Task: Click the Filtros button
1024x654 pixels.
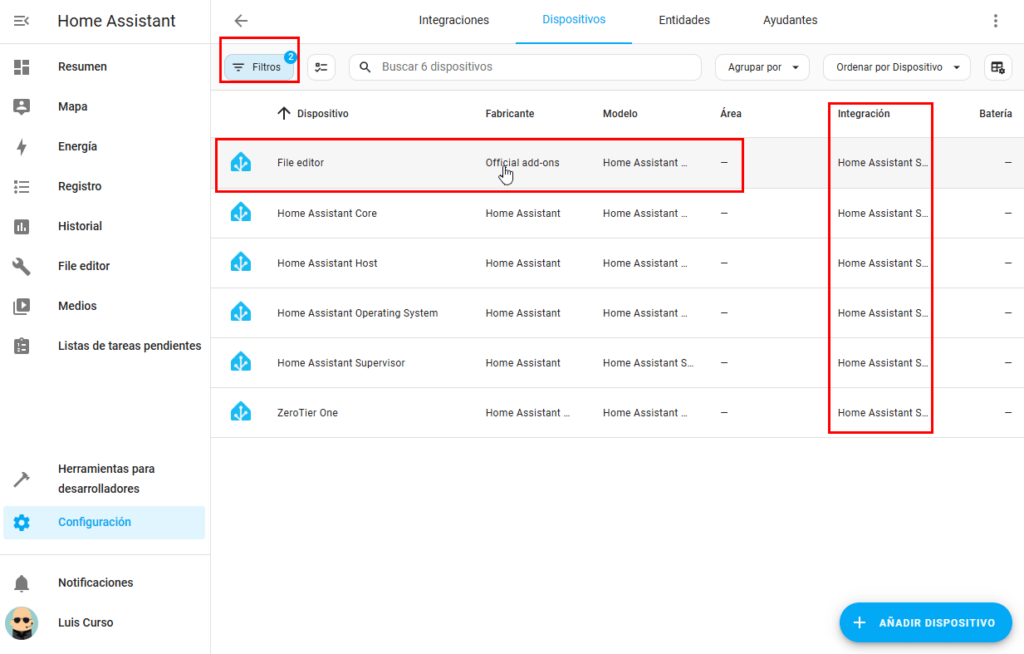Action: pos(258,67)
